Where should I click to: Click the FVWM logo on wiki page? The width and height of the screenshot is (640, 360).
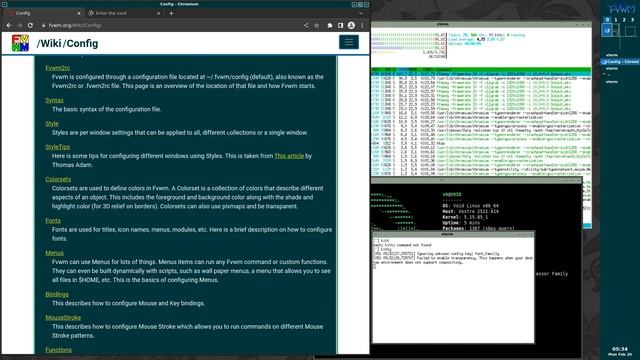[x=20, y=43]
